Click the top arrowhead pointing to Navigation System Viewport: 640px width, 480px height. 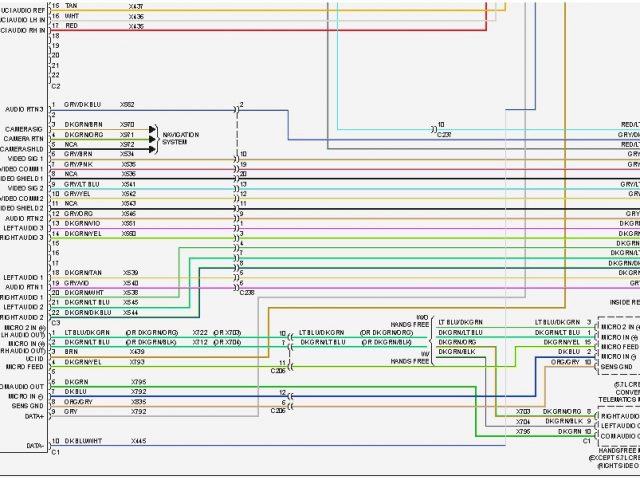[x=153, y=129]
